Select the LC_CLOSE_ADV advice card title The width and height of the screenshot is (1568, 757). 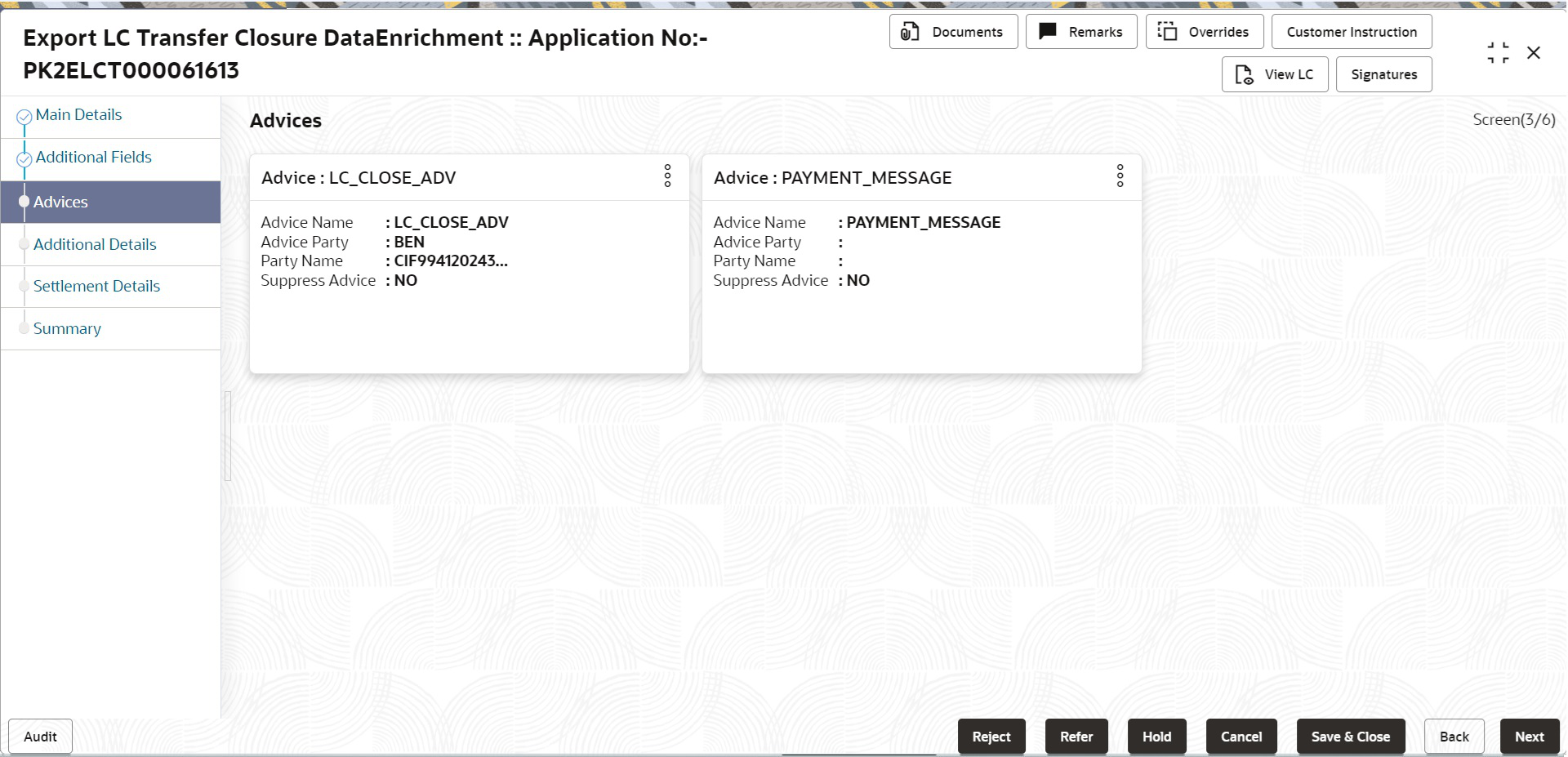[359, 178]
